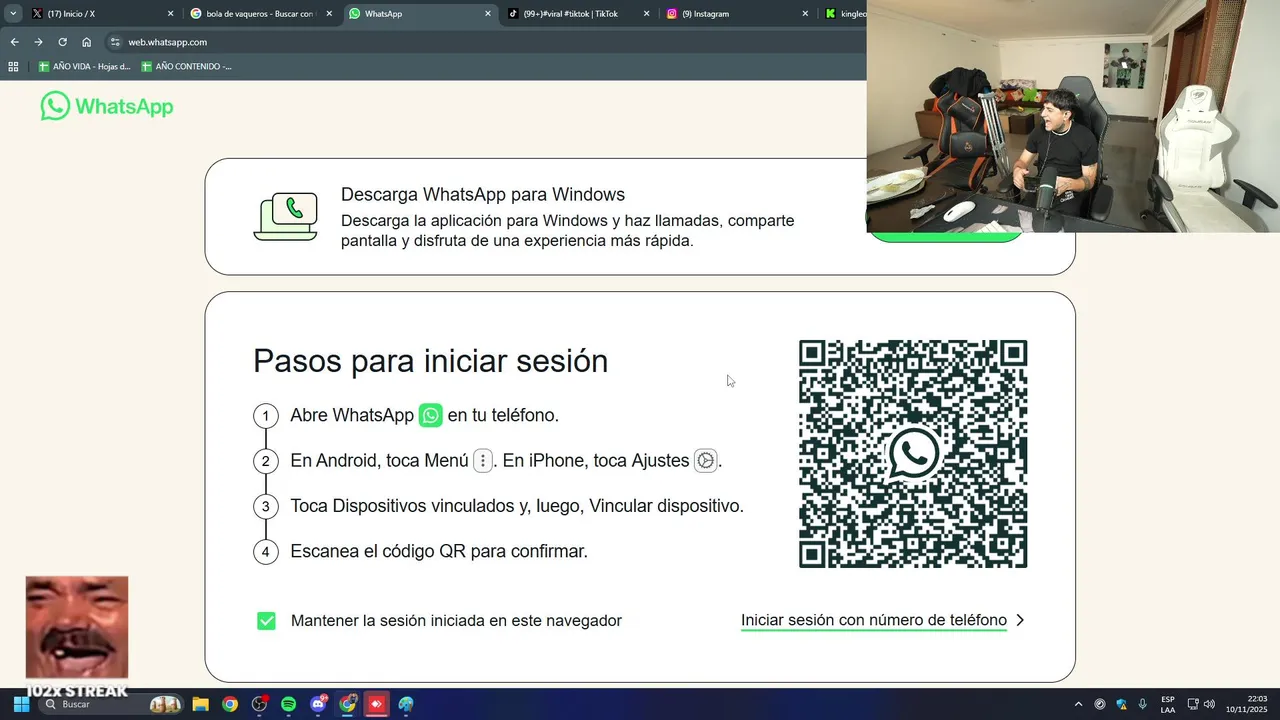
Task: Reload the WhatsApp Web page
Action: coord(62,42)
